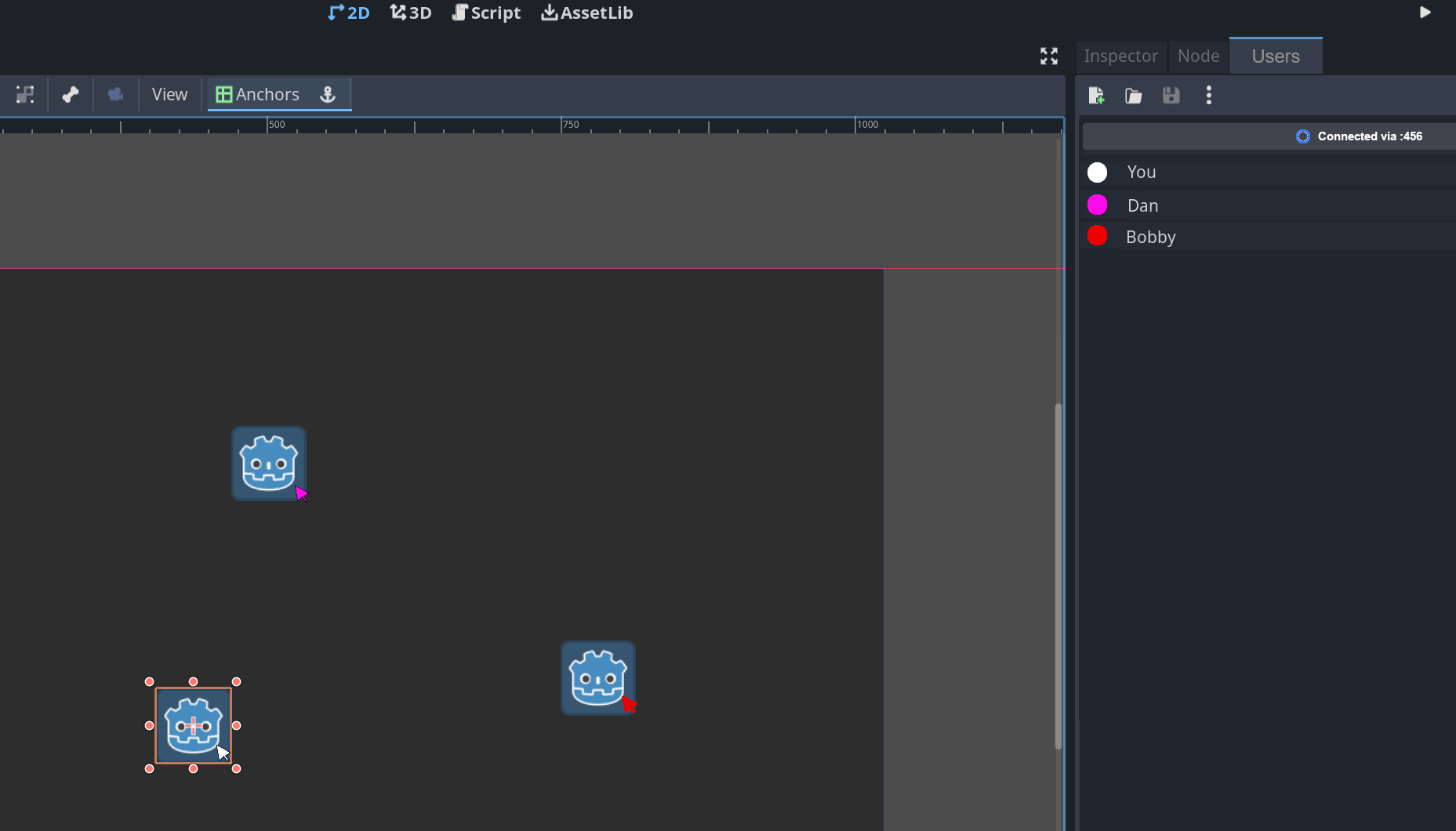Select the user Bobby in the list
This screenshot has height=831, width=1456.
1151,236
